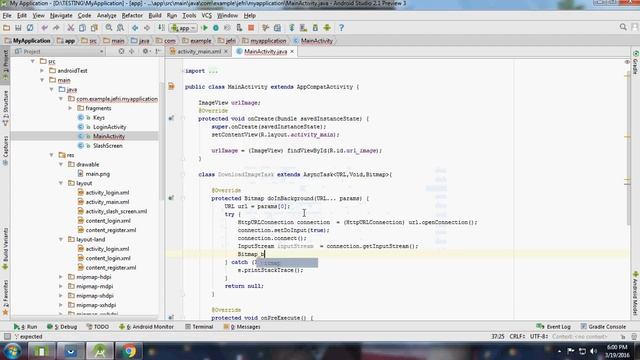Start debugging with the Debug bug icon
Screen dimensions: 640x360
pyautogui.click(x=216, y=28)
